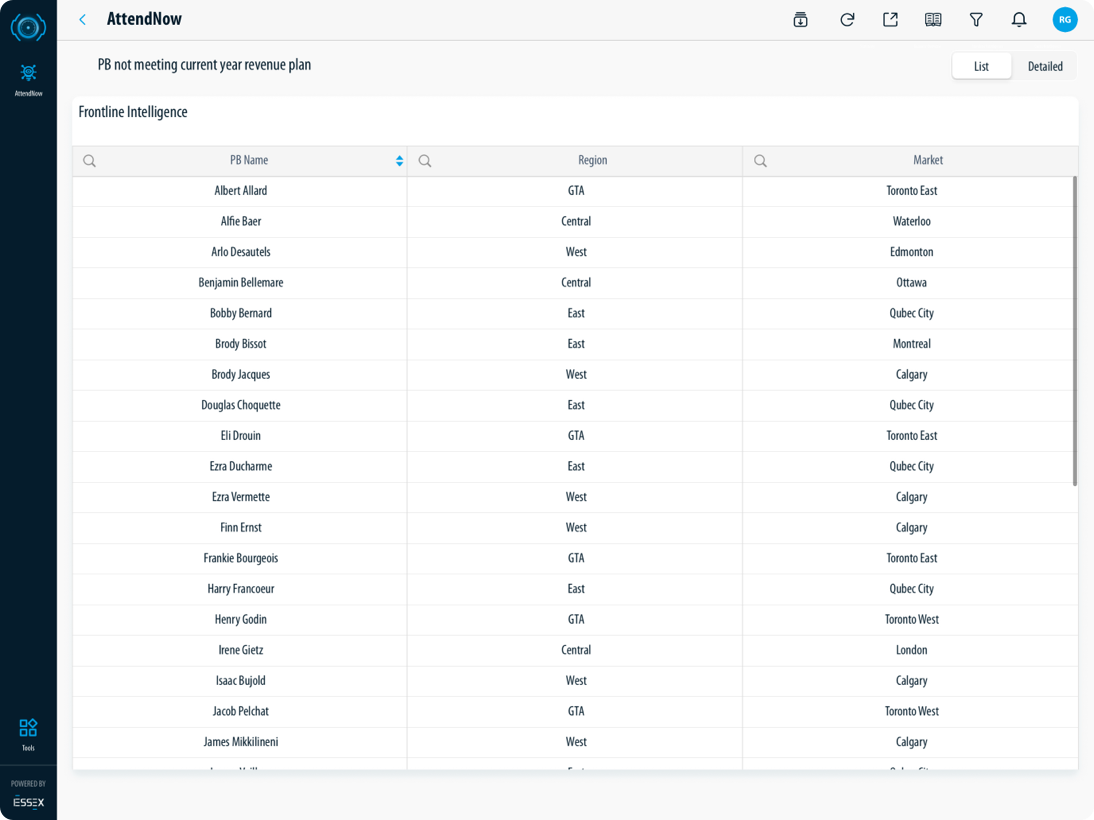Click the back arrow beside AttendNow title
1094x820 pixels.
83,20
